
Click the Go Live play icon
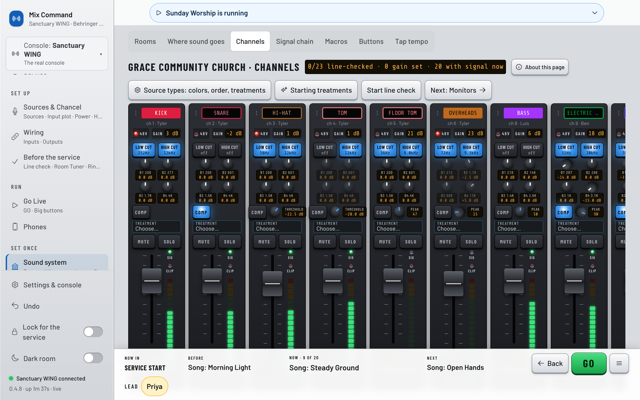coord(15,205)
